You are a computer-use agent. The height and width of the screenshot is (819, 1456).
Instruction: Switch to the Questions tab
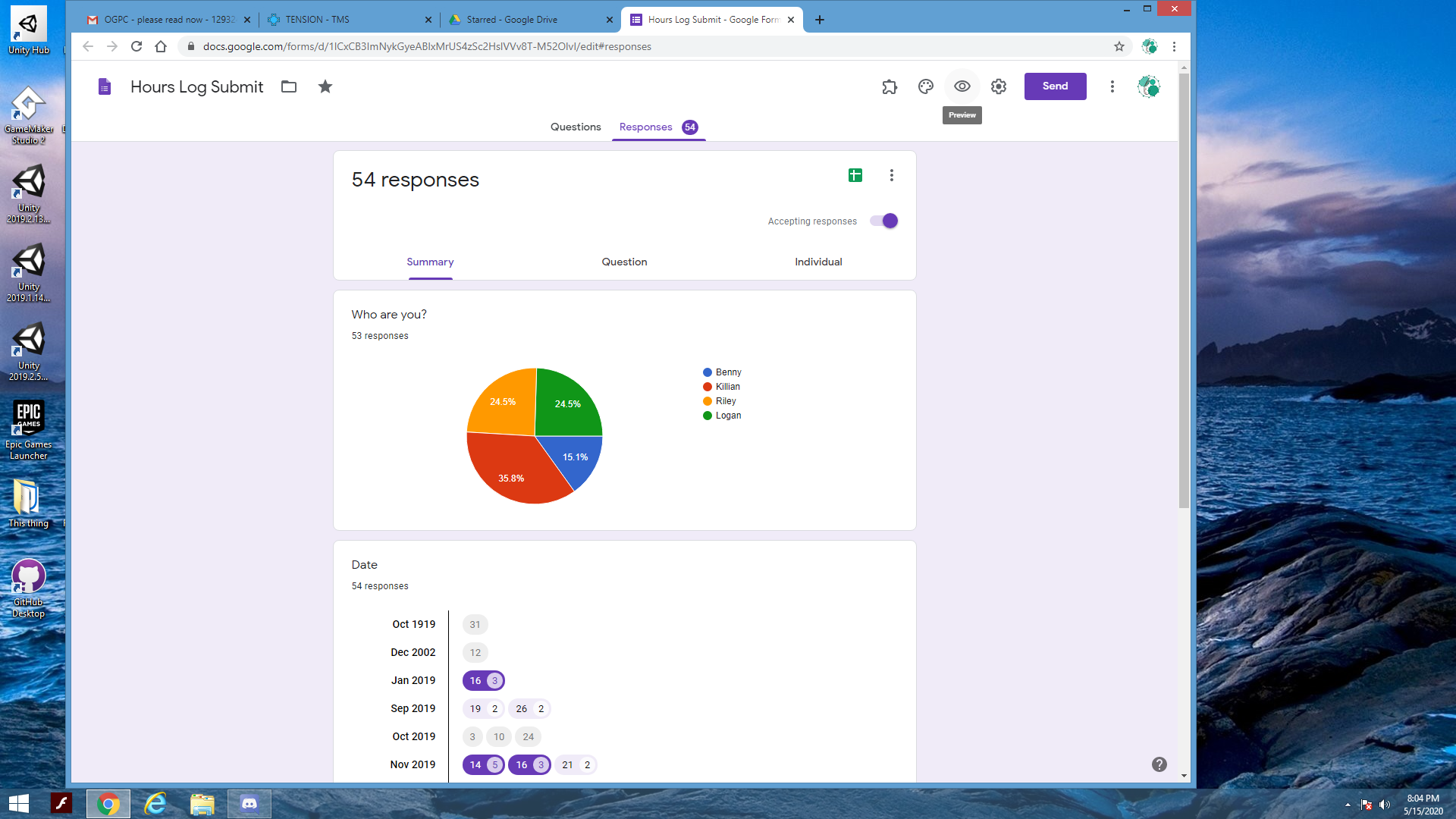(575, 127)
